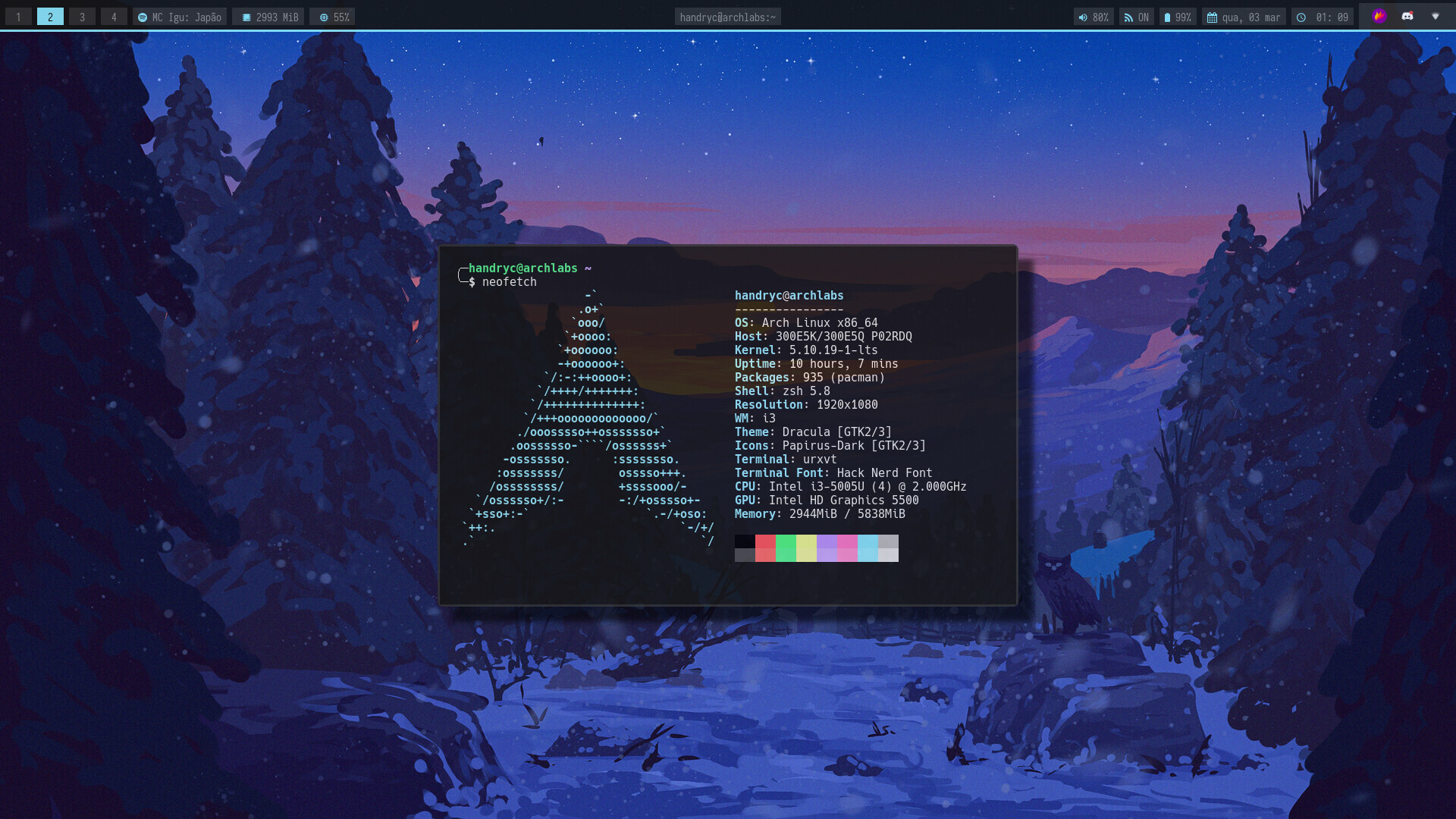This screenshot has width=1456, height=819.
Task: Click the Memory: 2944MiB / 5838MiB line
Action: point(820,514)
